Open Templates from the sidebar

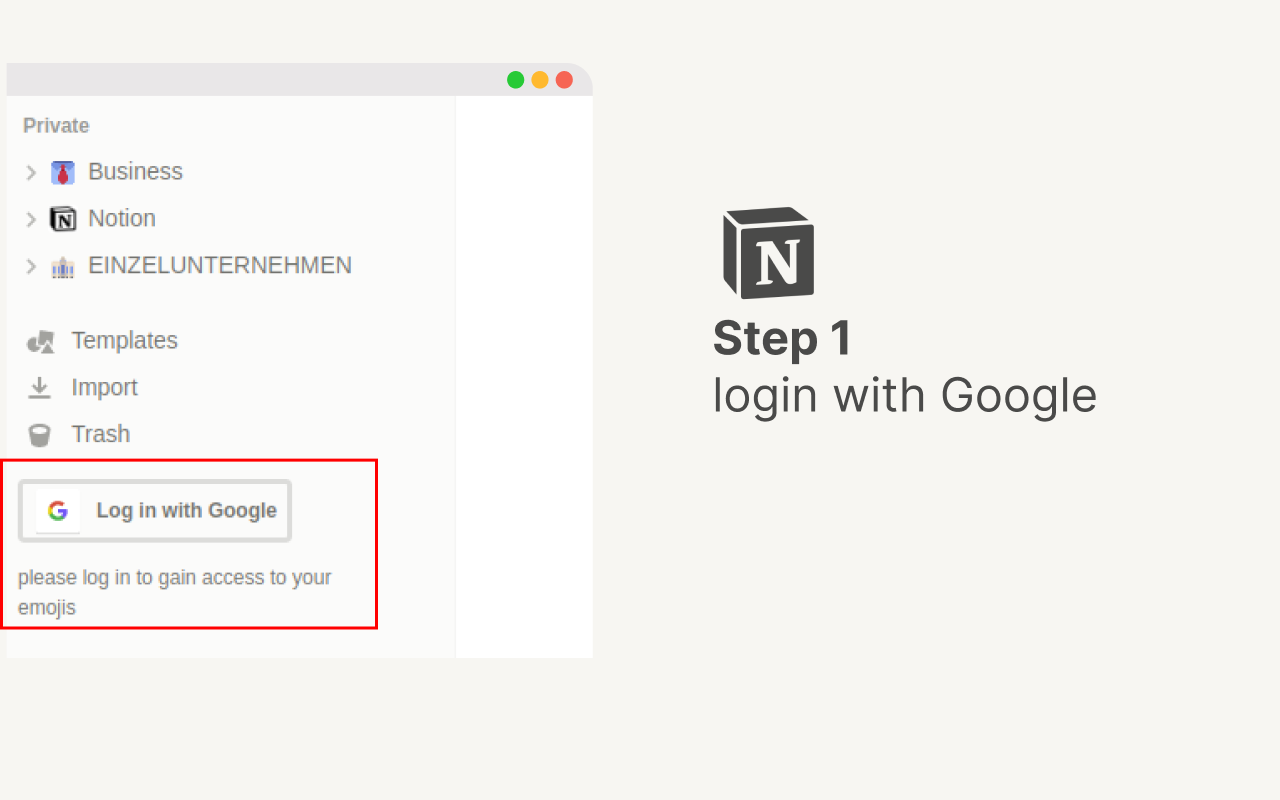click(124, 341)
